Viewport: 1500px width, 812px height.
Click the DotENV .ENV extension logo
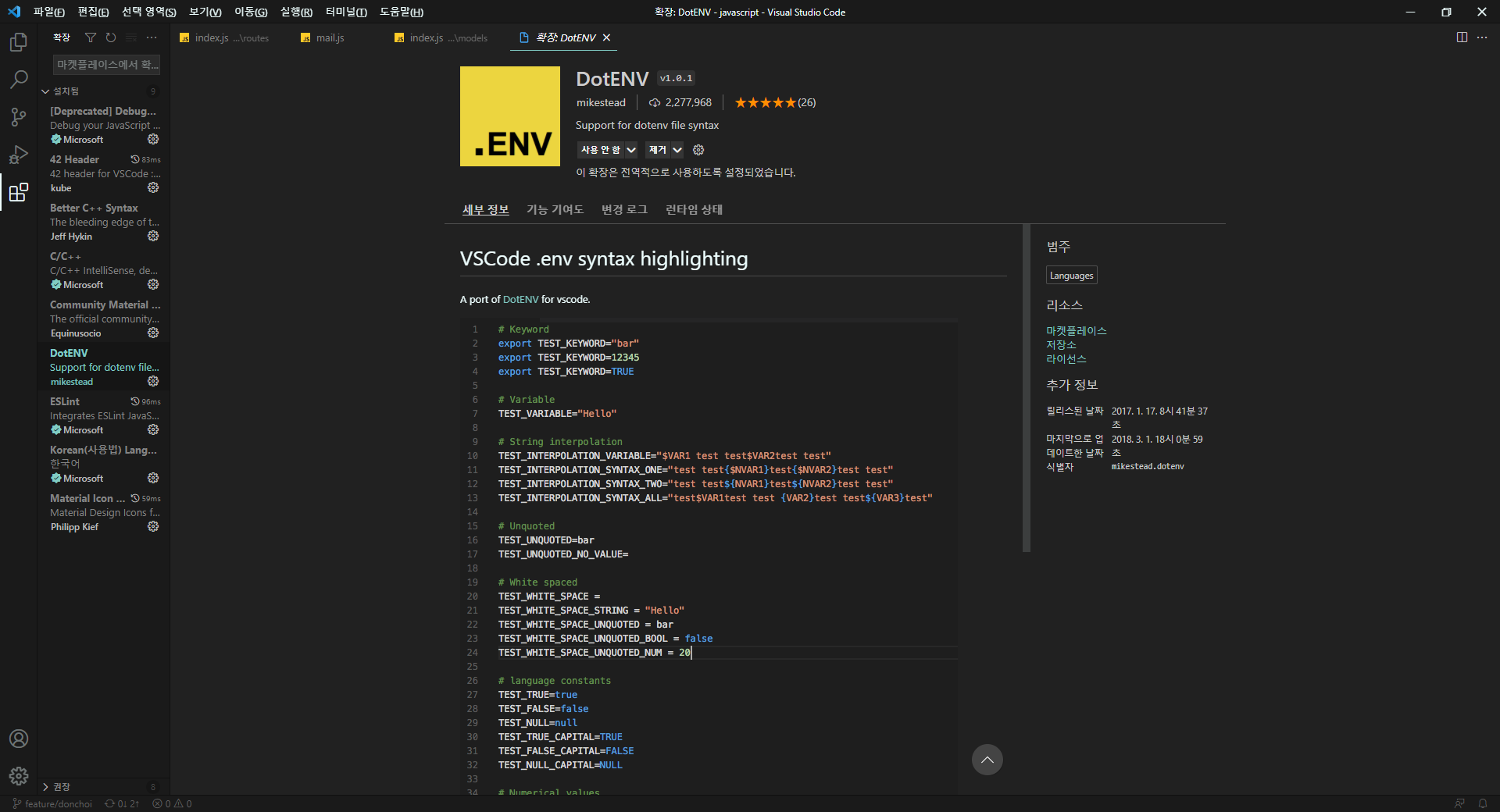(x=510, y=116)
